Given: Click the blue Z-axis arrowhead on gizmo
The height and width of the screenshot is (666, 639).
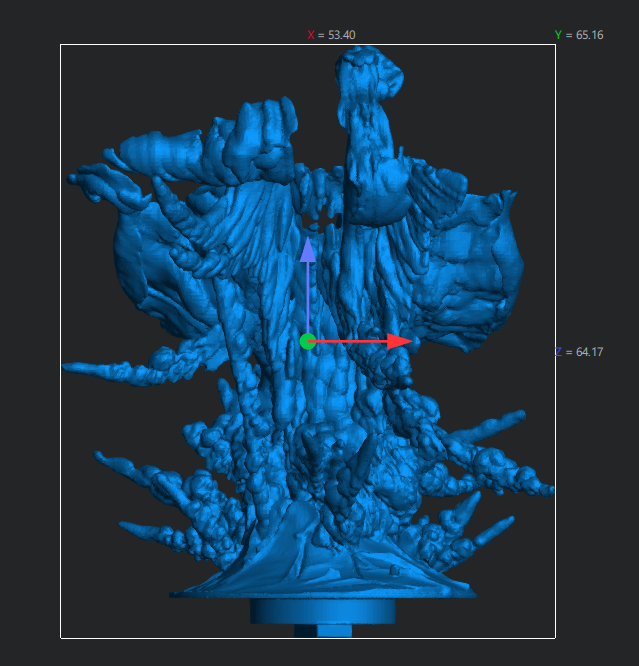Looking at the screenshot, I should point(308,250).
